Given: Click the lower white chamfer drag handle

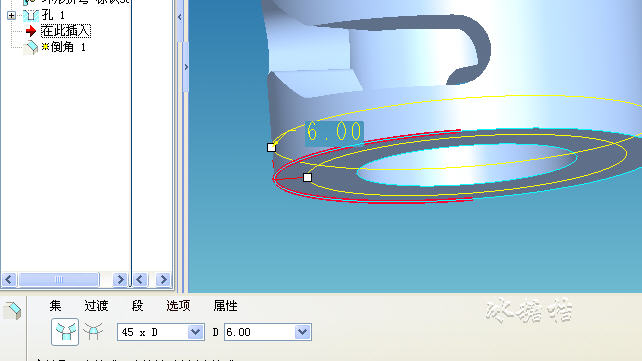Looking at the screenshot, I should pos(307,177).
